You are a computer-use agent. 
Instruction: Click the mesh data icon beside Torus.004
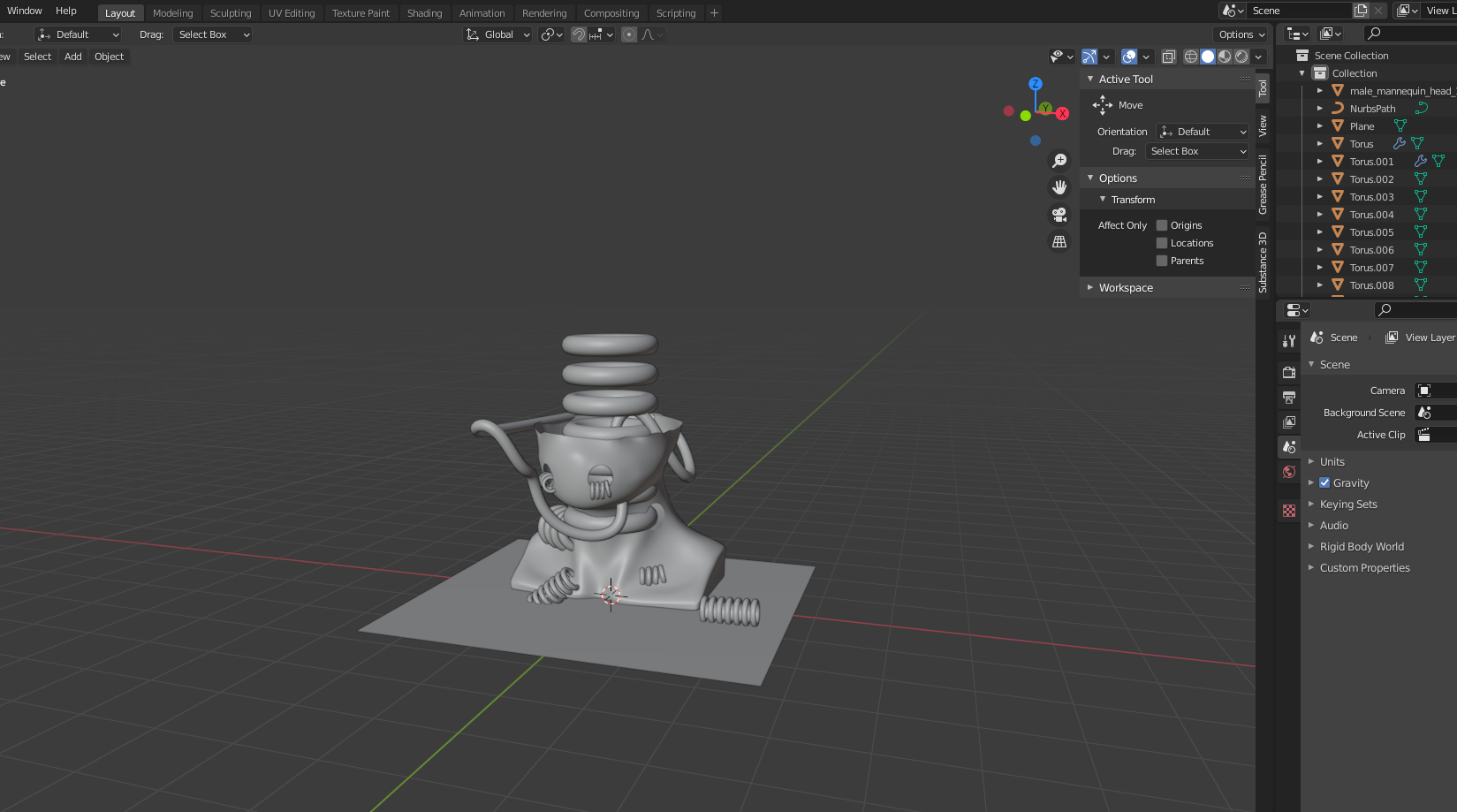point(1421,214)
